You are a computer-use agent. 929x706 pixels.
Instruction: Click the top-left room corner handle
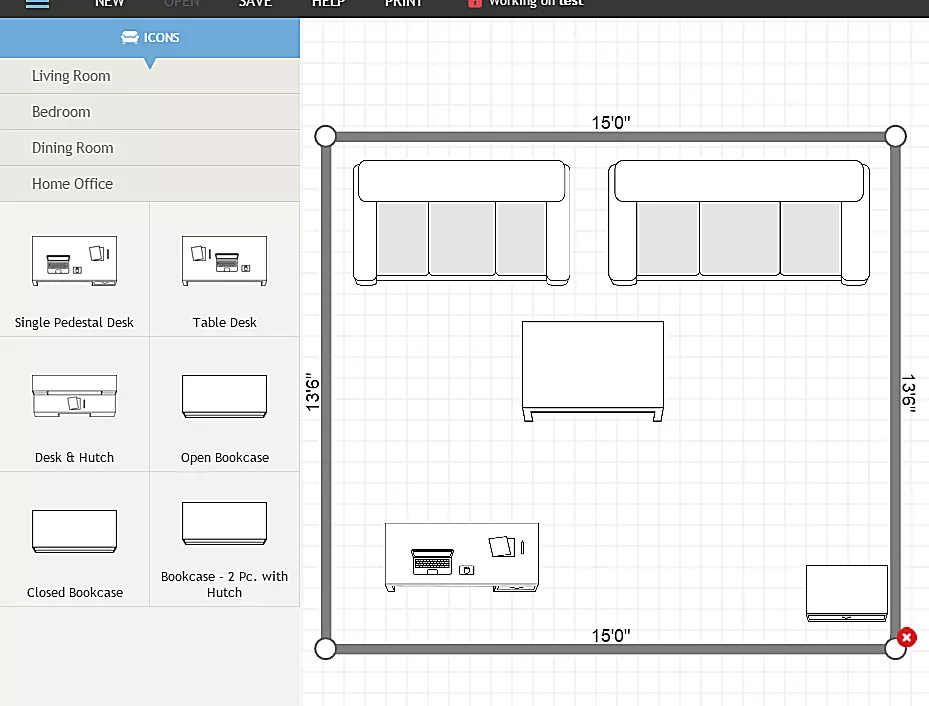pos(325,136)
